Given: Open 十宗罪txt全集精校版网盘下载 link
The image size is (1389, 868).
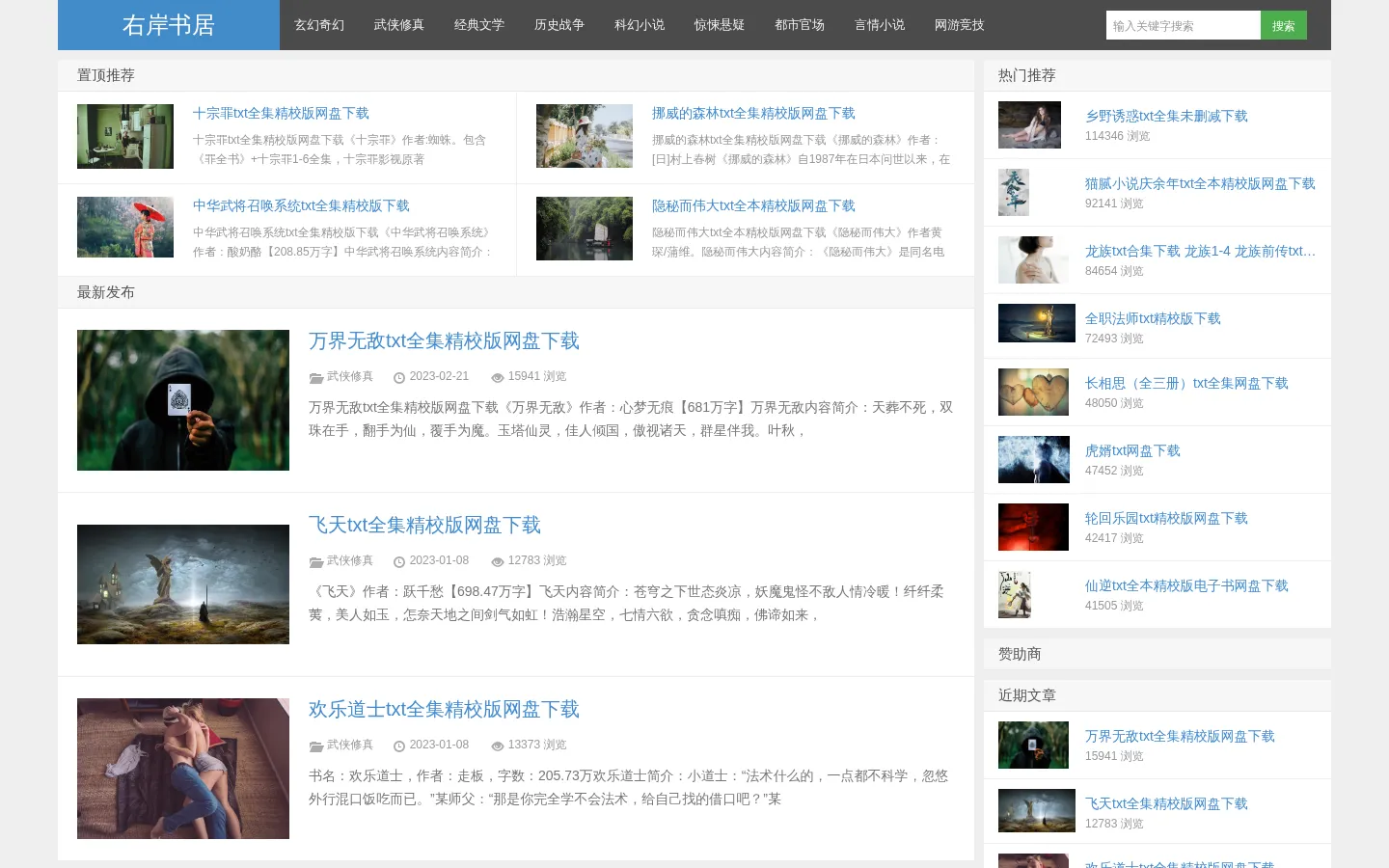Looking at the screenshot, I should tap(281, 113).
